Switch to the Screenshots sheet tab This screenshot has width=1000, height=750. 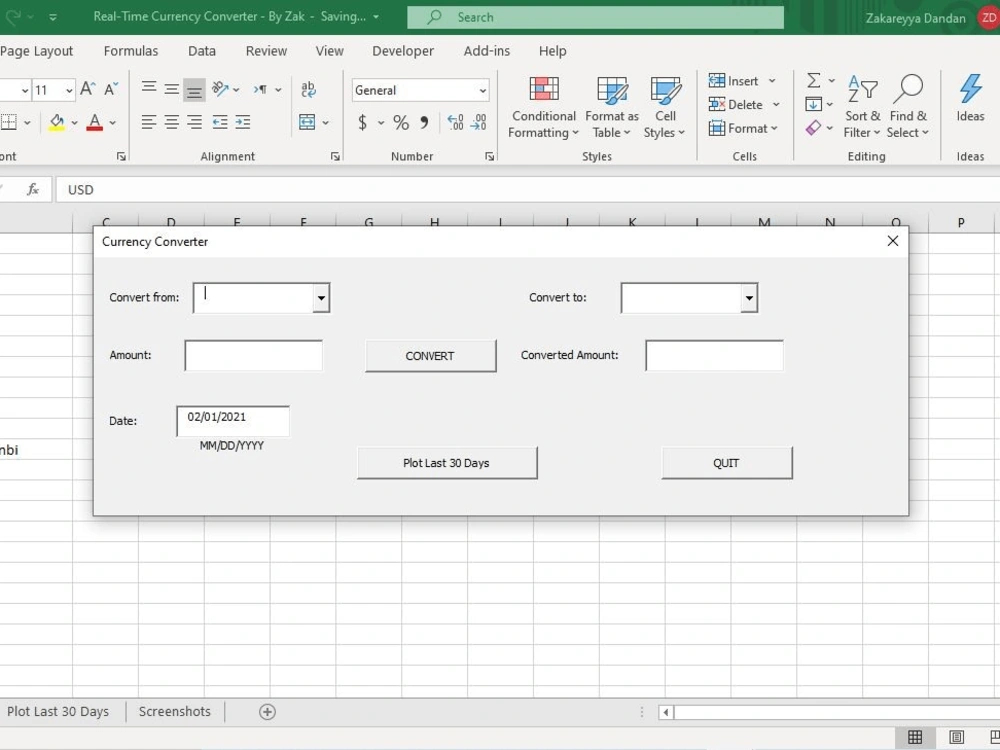(x=174, y=711)
